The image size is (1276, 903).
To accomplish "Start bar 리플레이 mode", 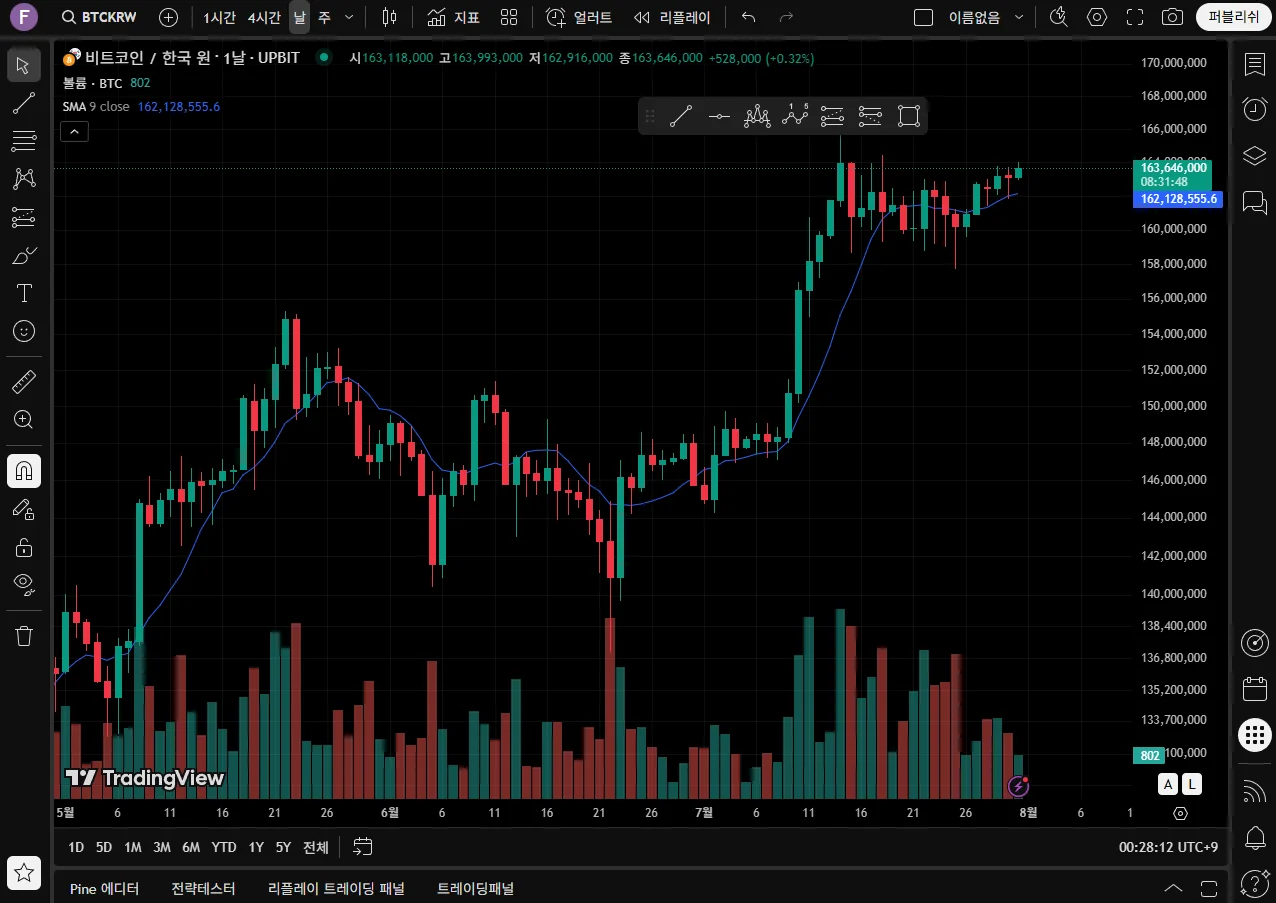I will [x=672, y=17].
